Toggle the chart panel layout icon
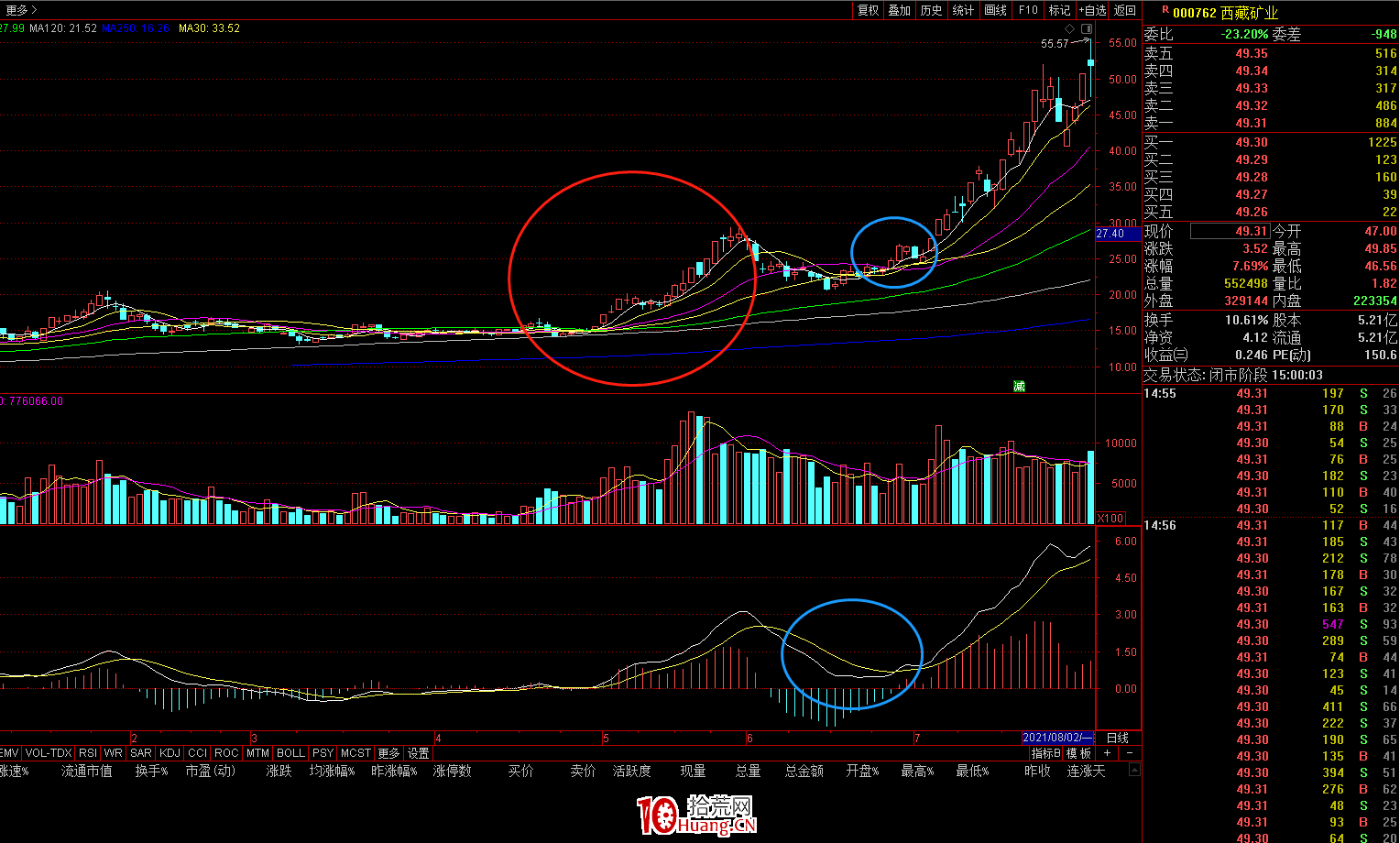The image size is (1400, 843). [x=1087, y=28]
